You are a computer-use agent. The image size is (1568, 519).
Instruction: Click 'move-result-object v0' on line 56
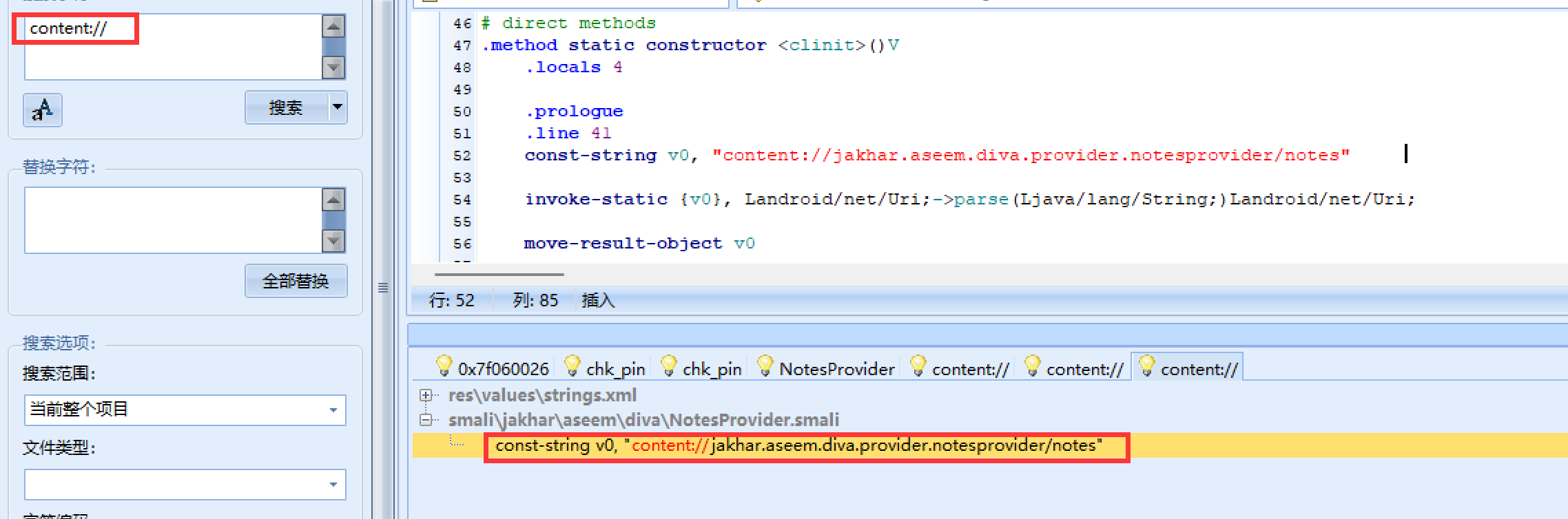click(x=639, y=244)
